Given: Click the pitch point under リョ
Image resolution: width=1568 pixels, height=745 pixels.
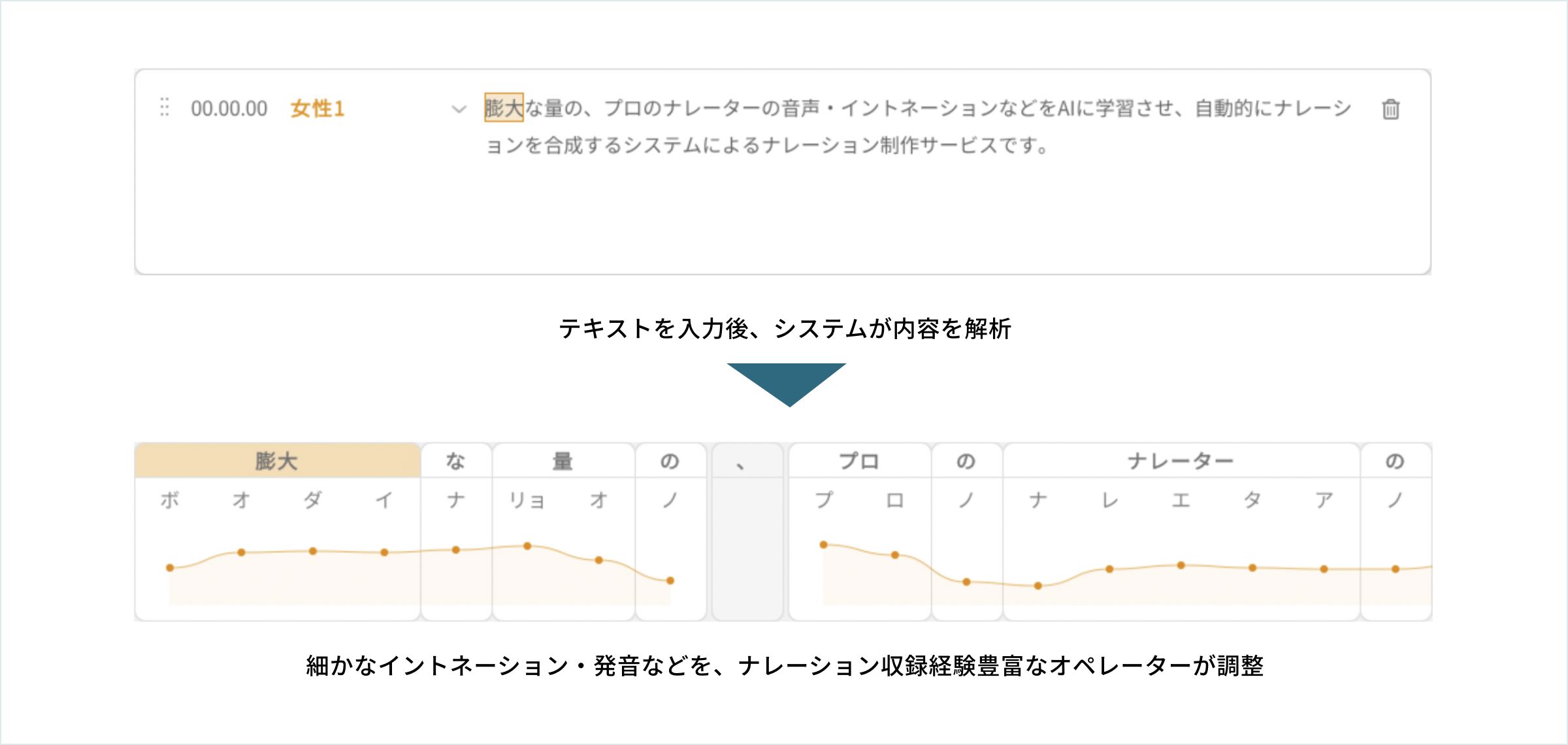Looking at the screenshot, I should 527,546.
